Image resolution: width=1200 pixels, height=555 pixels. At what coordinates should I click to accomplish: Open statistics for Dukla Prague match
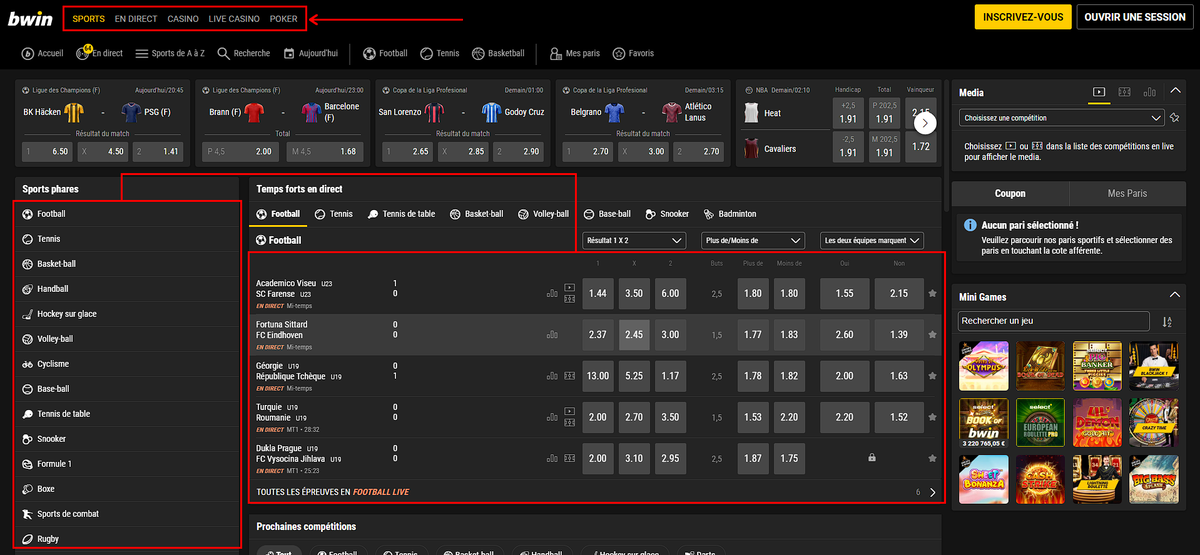pos(552,458)
